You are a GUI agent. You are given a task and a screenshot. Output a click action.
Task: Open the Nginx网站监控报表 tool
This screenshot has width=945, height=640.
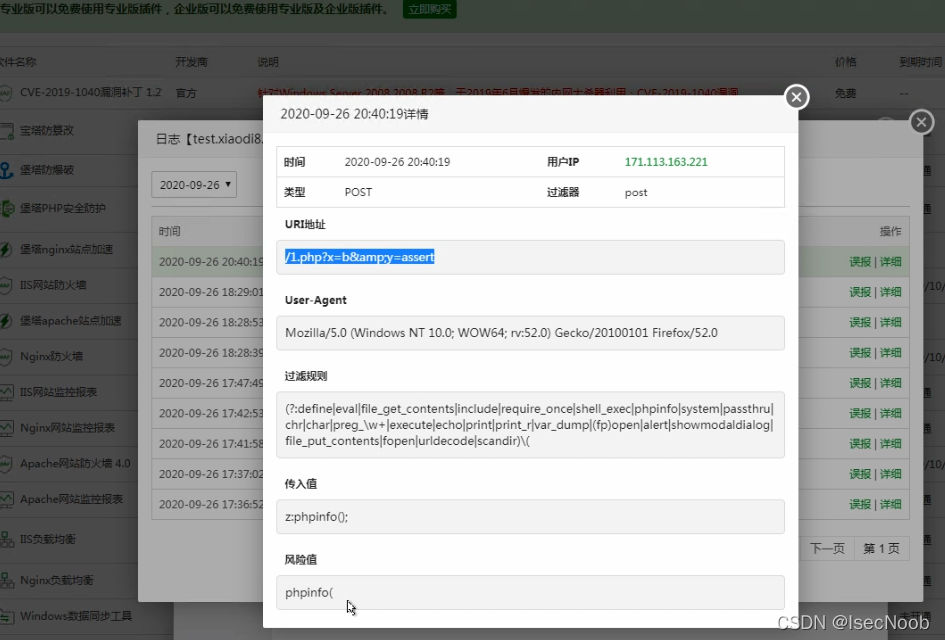coord(66,425)
